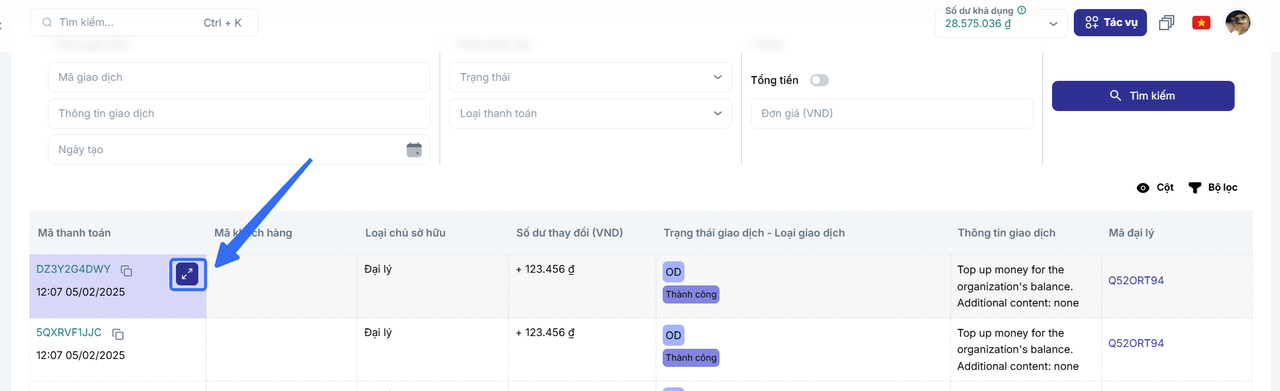Viewport: 1280px width, 391px height.
Task: Click the Mã khách hàng column header
Action: [253, 233]
